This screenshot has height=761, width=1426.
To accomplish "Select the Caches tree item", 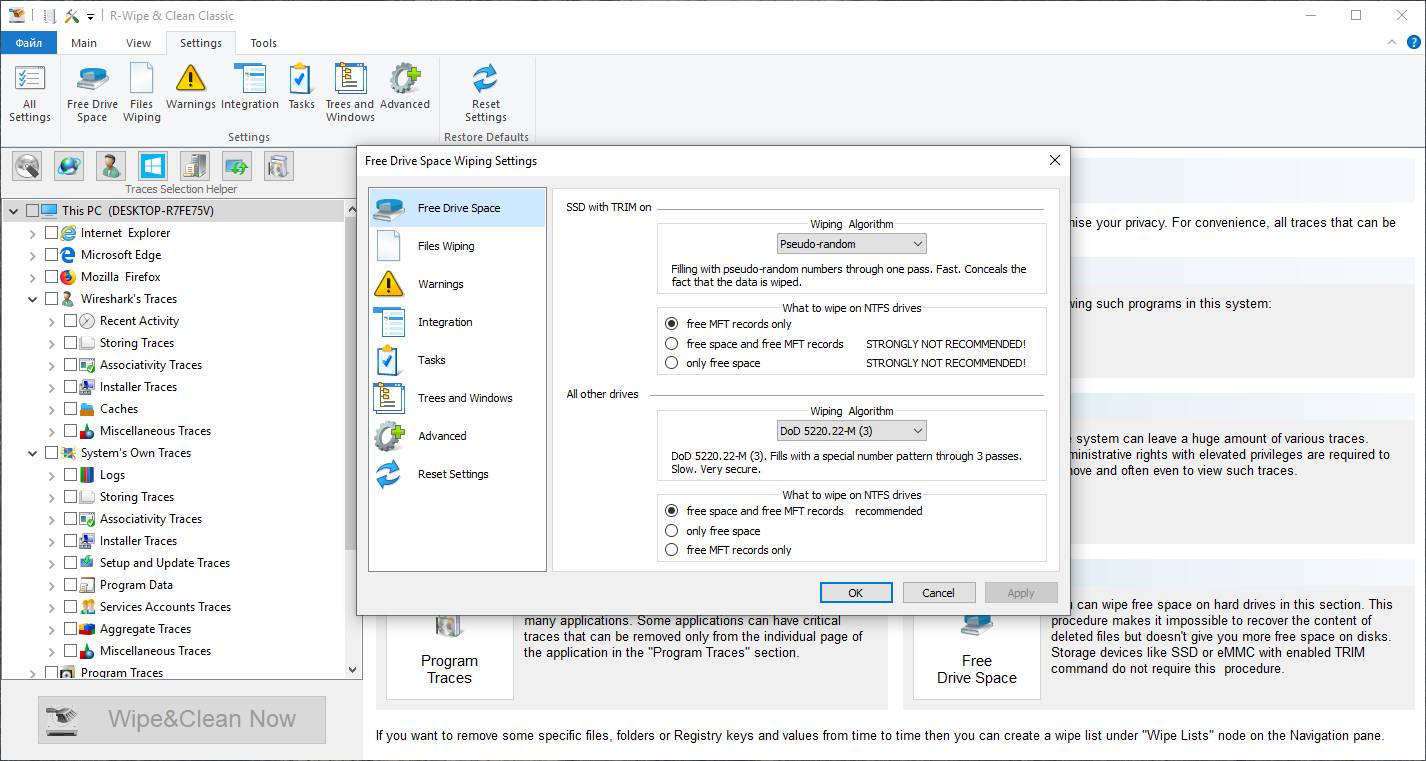I will click(119, 409).
